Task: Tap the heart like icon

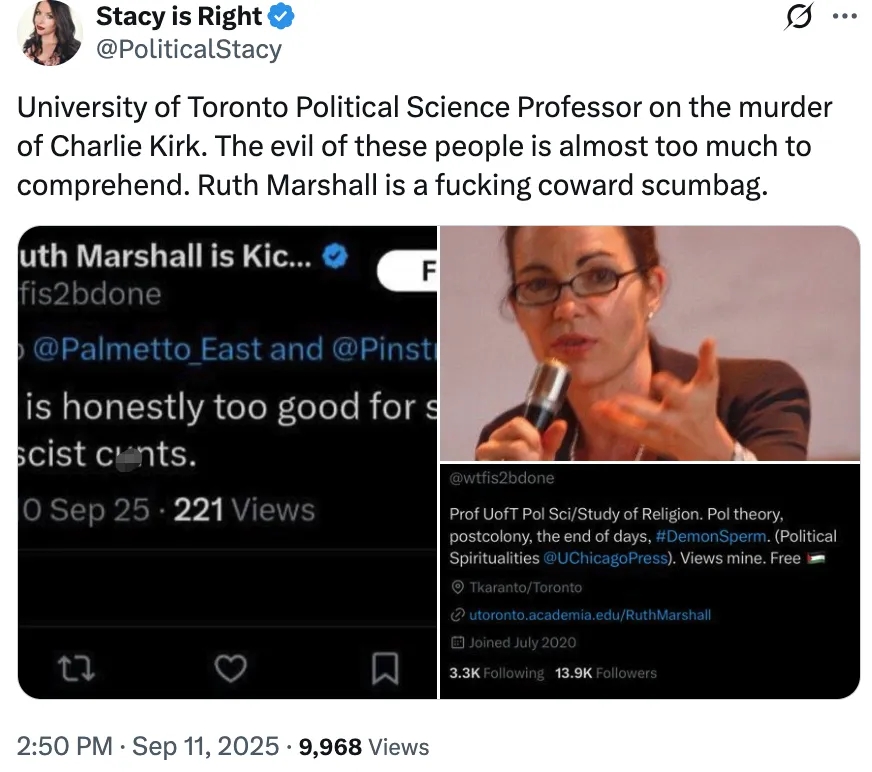Action: point(231,667)
